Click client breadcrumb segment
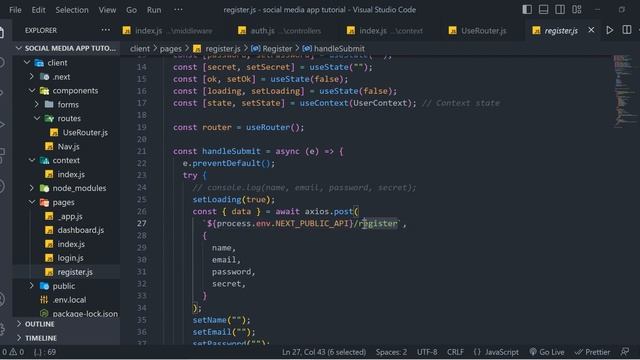The width and height of the screenshot is (640, 360). tap(140, 49)
